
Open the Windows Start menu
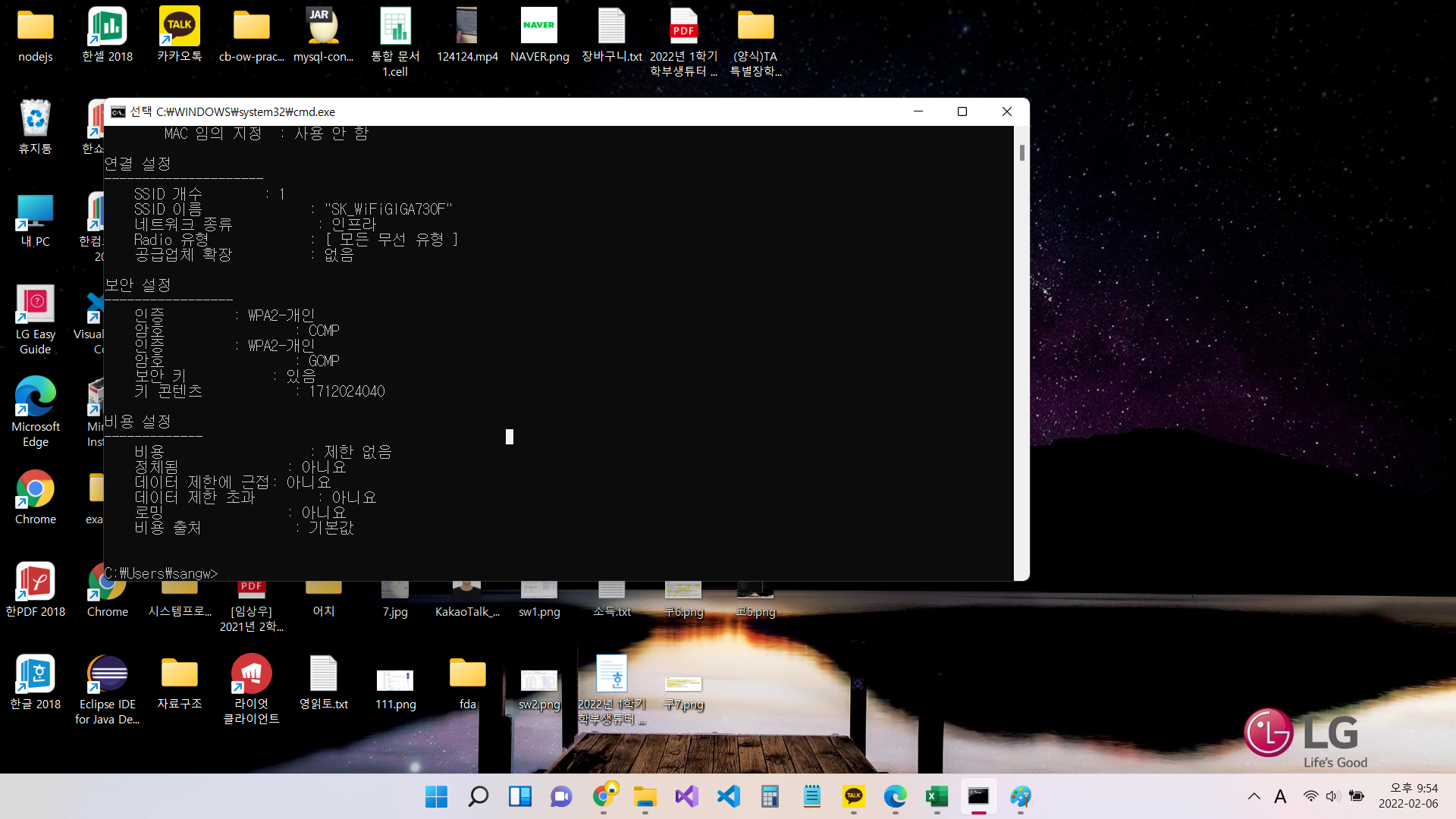[436, 796]
